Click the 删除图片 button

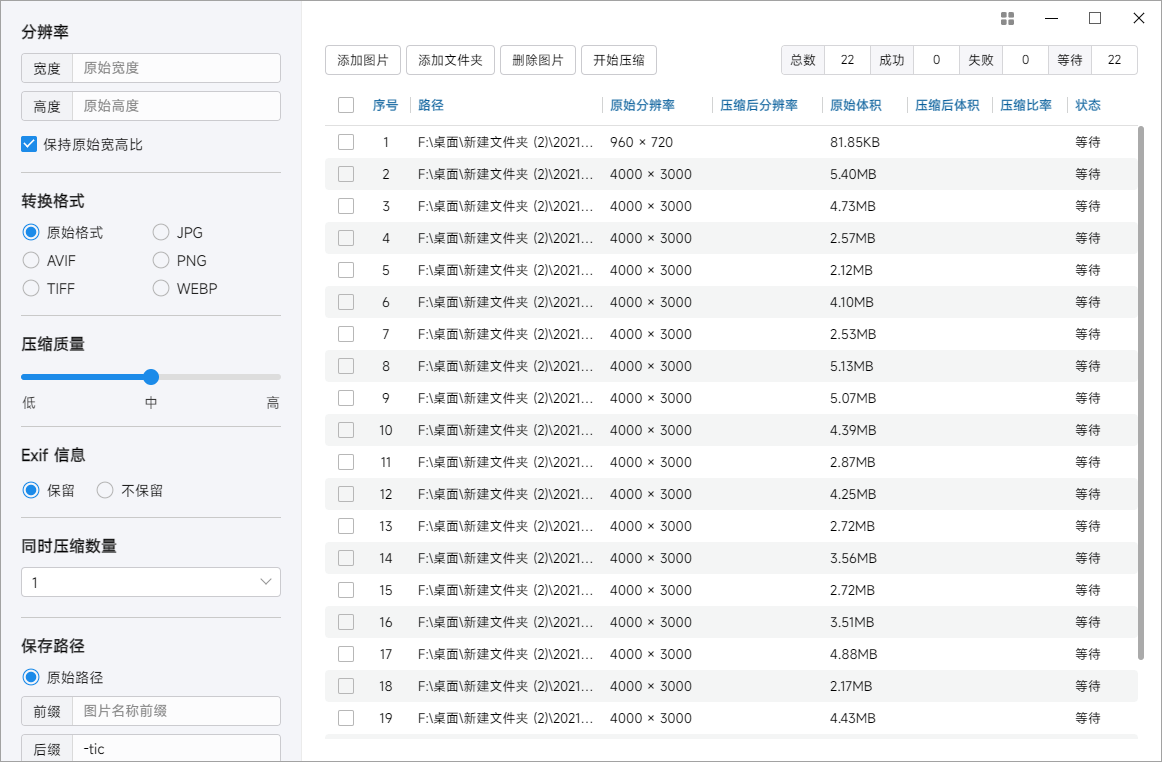click(538, 60)
